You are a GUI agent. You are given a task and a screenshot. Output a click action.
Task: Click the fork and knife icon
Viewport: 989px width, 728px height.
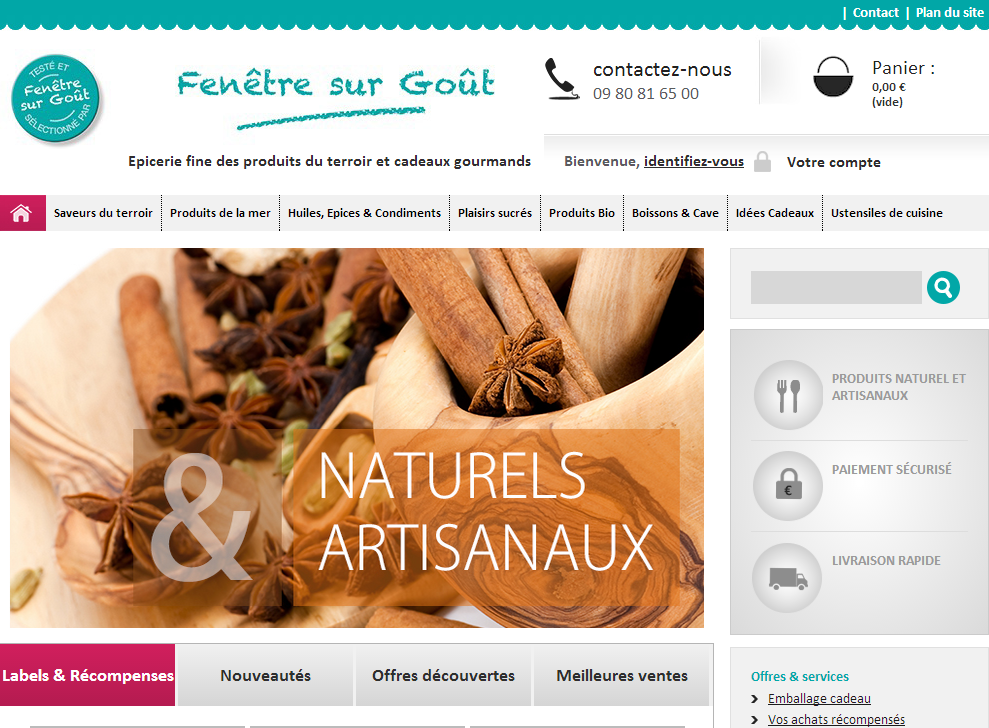pyautogui.click(x=788, y=395)
